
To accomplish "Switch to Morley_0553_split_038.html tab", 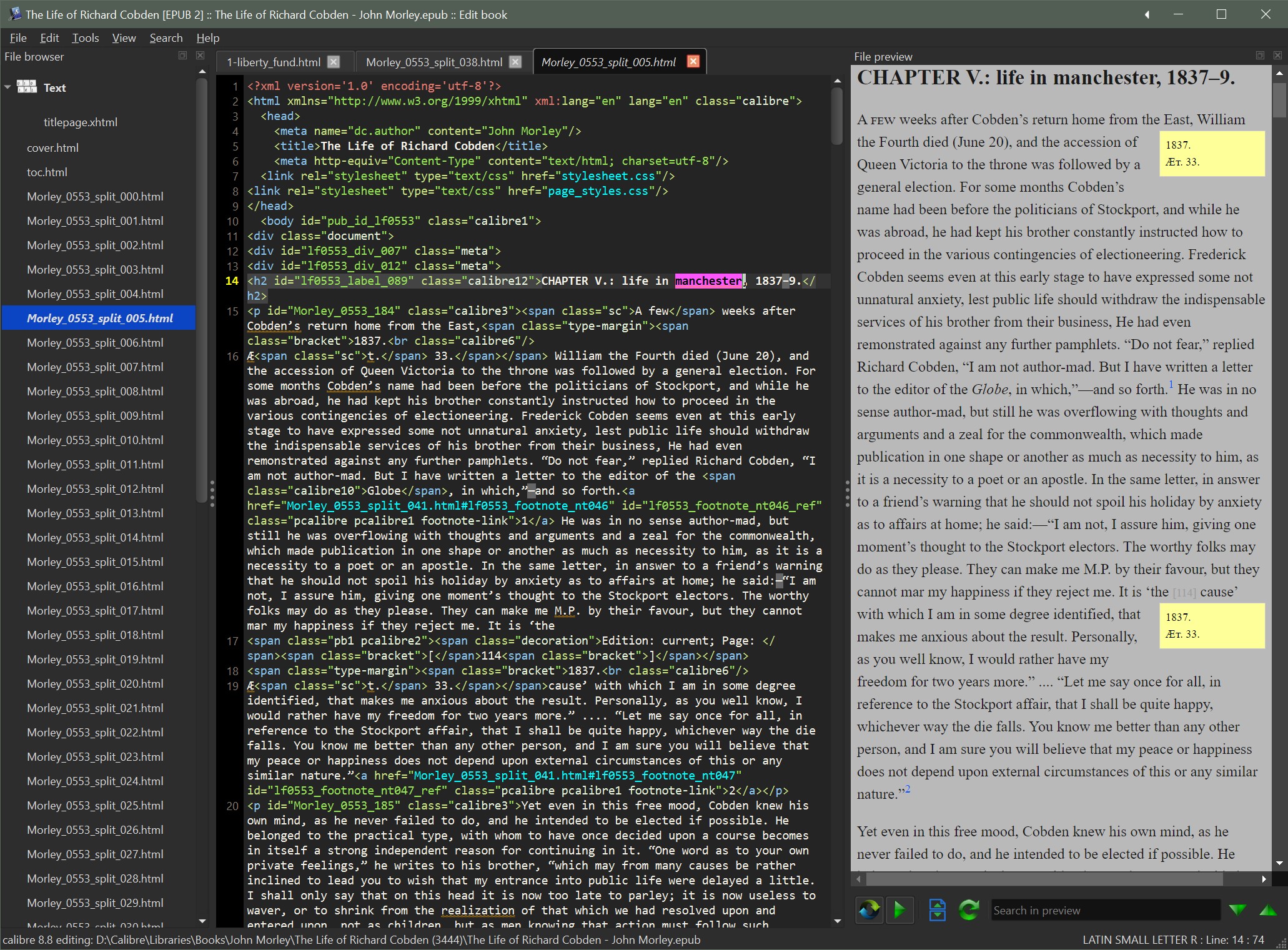I will pyautogui.click(x=433, y=62).
